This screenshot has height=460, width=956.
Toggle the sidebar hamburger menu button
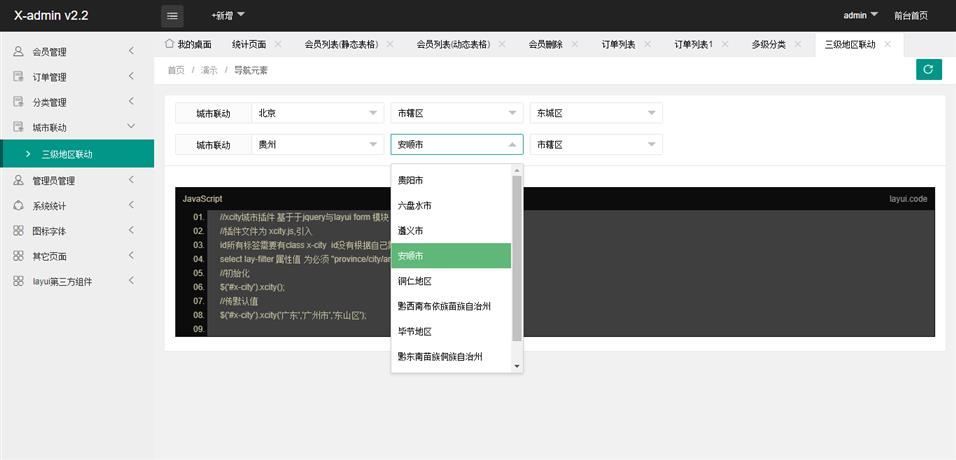[172, 16]
